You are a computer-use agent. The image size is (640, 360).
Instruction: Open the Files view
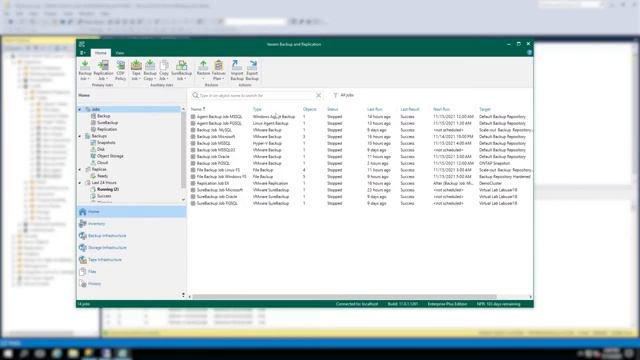pyautogui.click(x=131, y=271)
